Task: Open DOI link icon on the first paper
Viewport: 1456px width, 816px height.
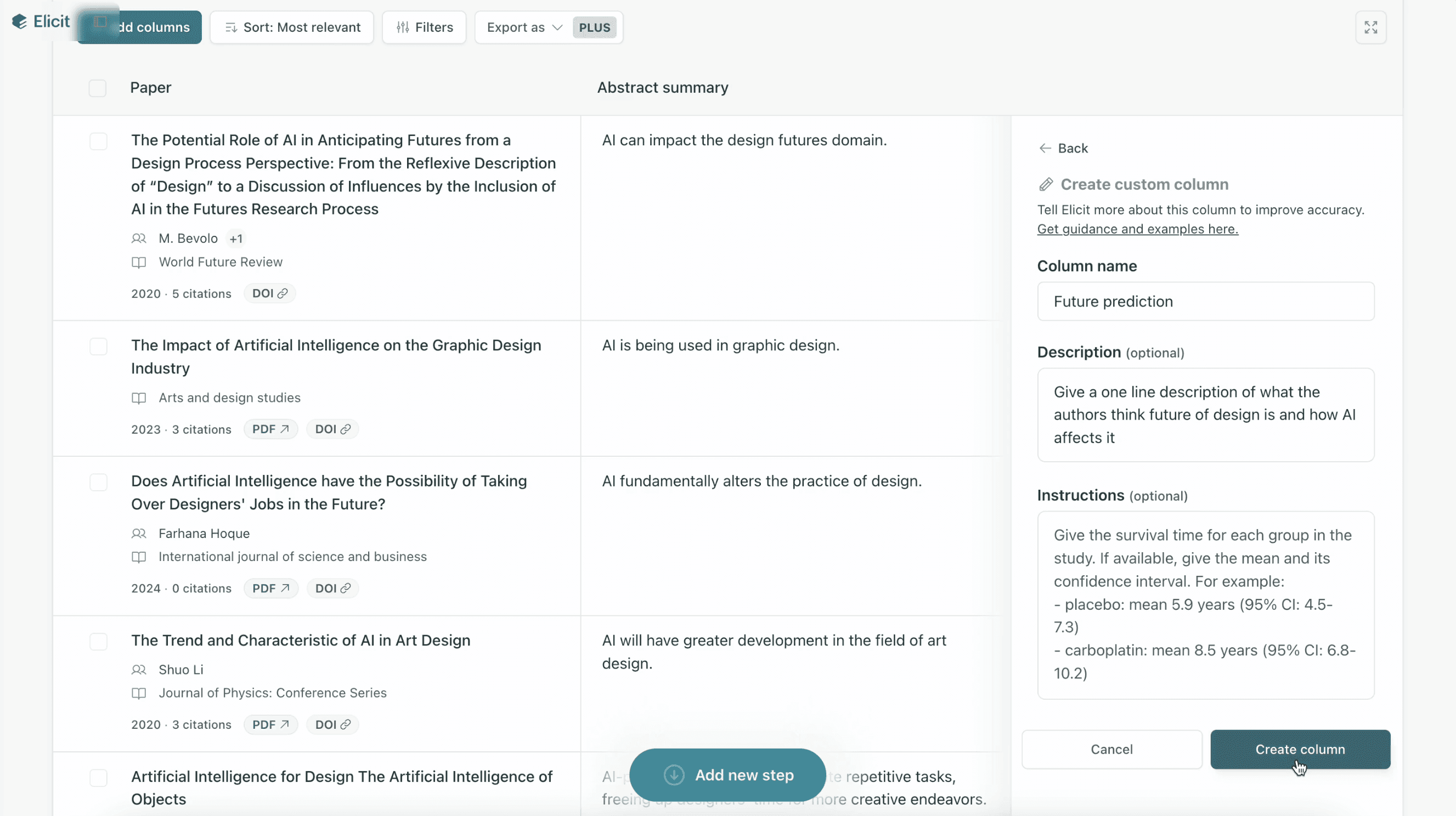Action: [284, 293]
